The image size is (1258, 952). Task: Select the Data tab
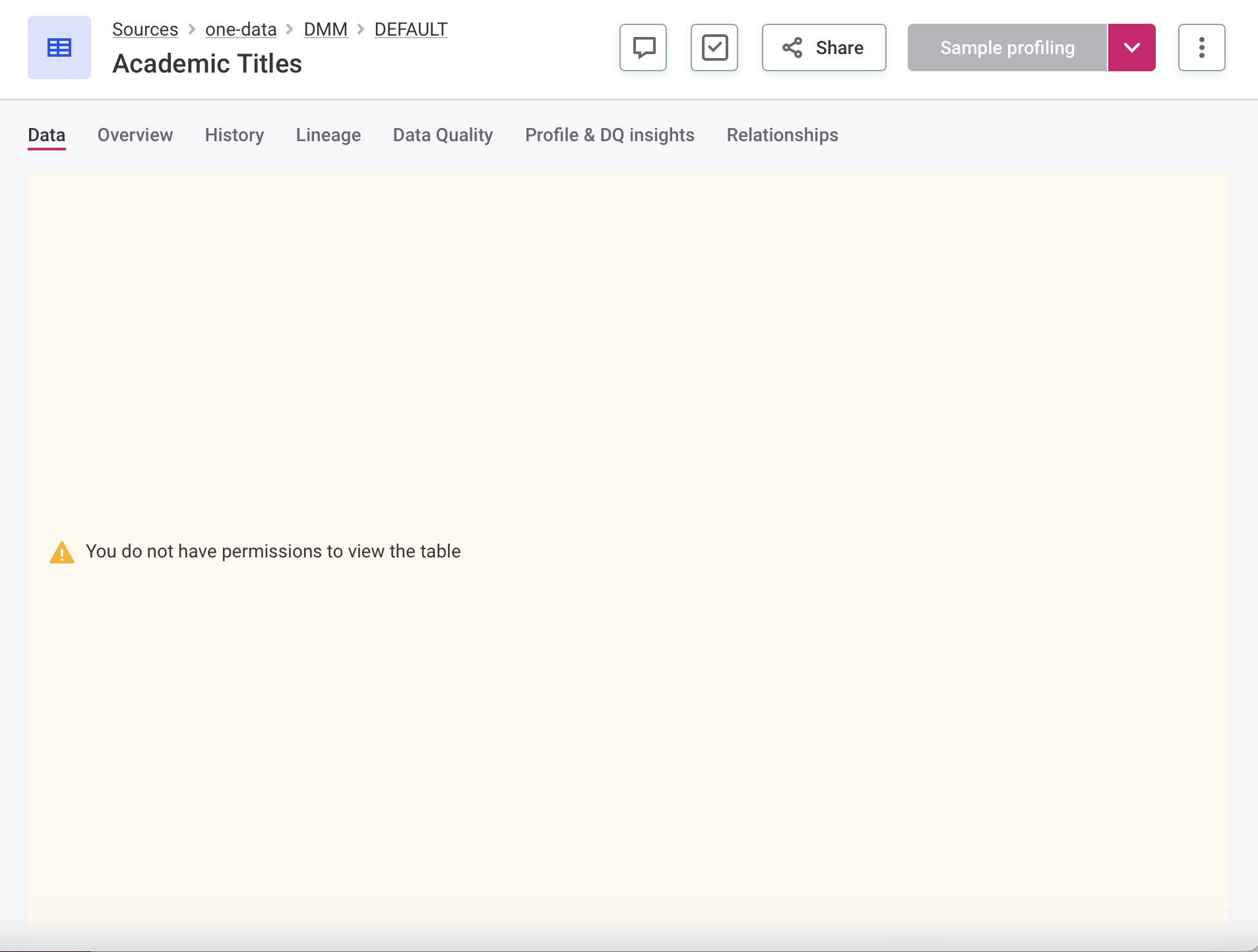tap(46, 135)
